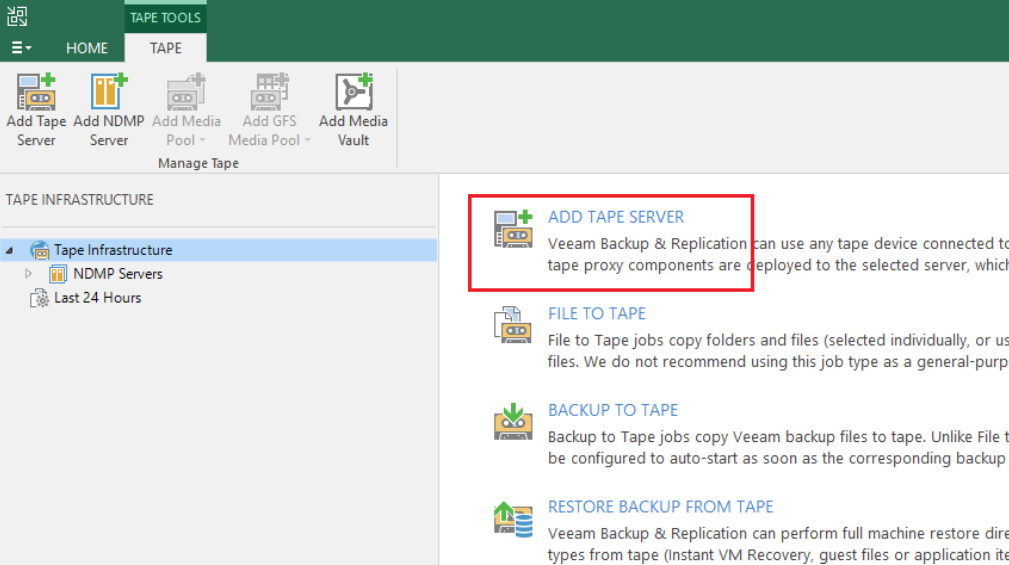The image size is (1009, 565).
Task: Click the Manage Tape group label
Action: click(198, 163)
